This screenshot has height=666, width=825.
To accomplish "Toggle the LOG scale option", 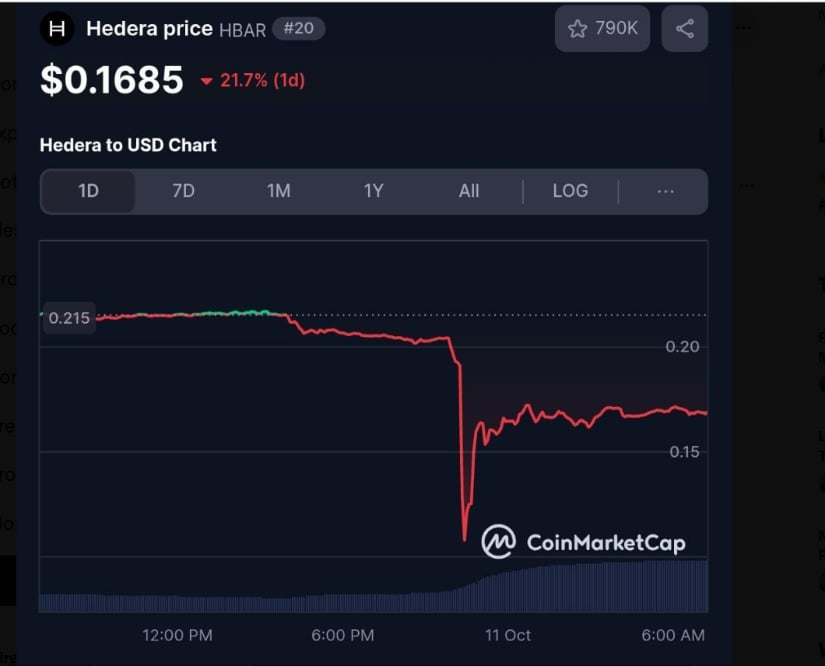I will coord(570,191).
